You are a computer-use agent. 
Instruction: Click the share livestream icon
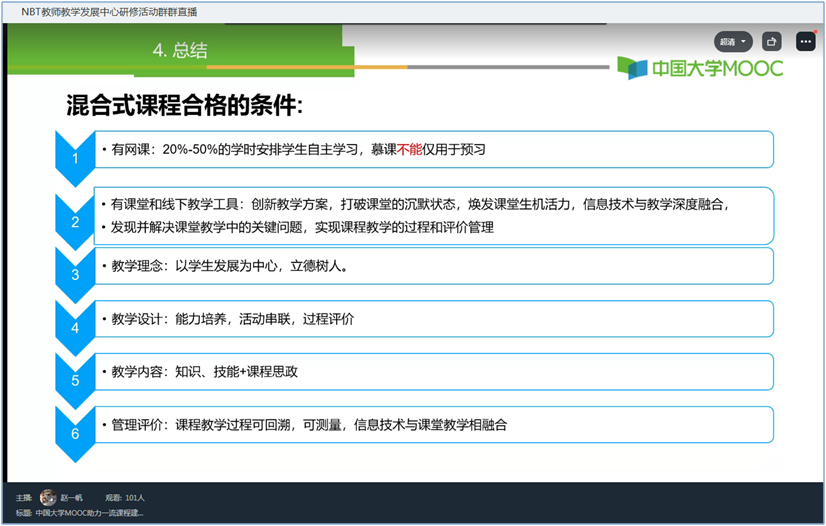coord(772,42)
